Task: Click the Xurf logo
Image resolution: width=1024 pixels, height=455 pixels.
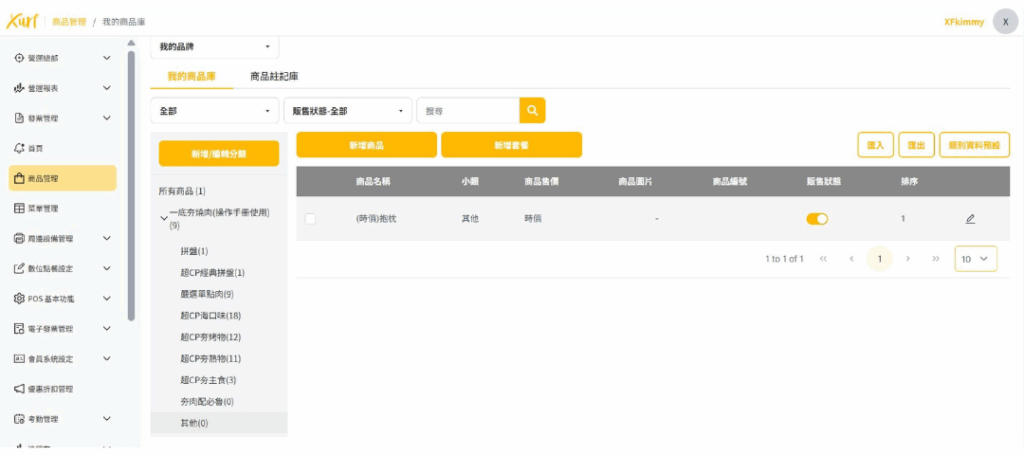Action: [x=21, y=21]
